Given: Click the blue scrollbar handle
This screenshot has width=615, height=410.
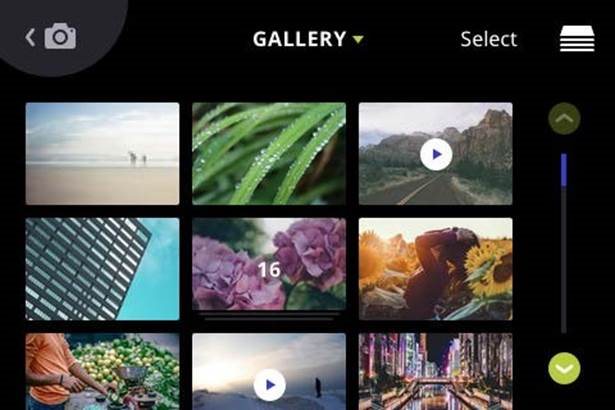Looking at the screenshot, I should point(564,170).
